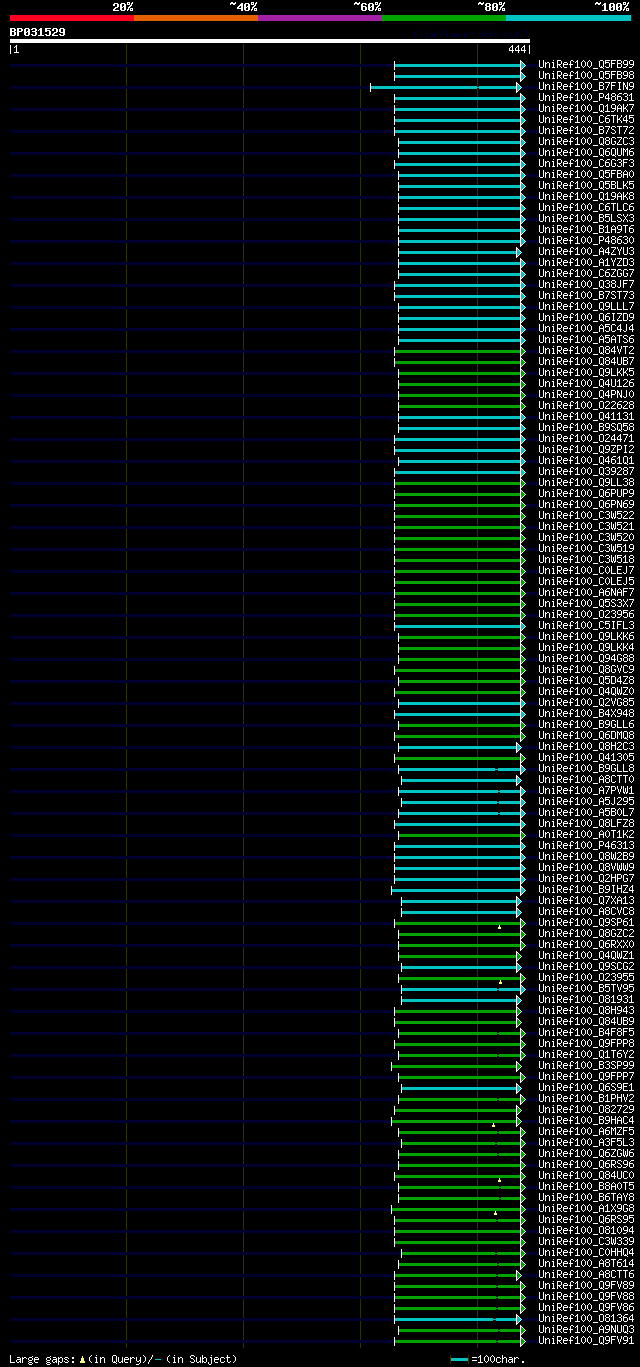
Task: Click the cyan alignment bar for UniRef100_Q8GZC3
Action: pyautogui.click(x=460, y=141)
